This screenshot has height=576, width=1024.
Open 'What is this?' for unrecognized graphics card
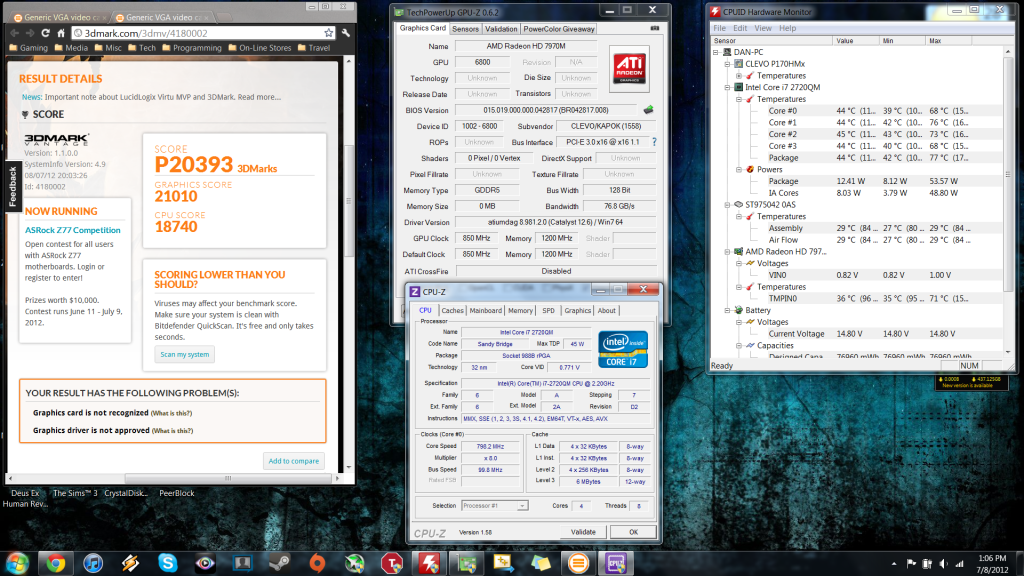point(171,413)
